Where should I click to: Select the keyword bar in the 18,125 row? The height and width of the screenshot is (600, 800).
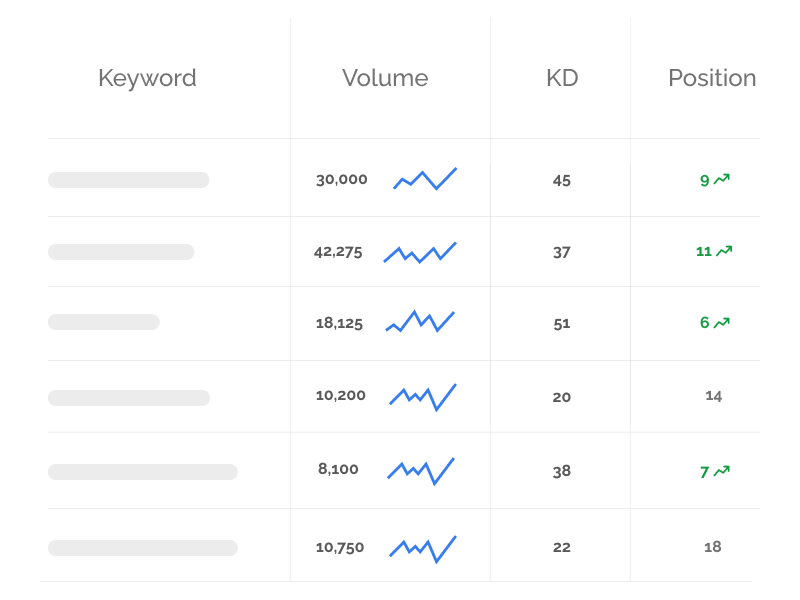pos(104,322)
